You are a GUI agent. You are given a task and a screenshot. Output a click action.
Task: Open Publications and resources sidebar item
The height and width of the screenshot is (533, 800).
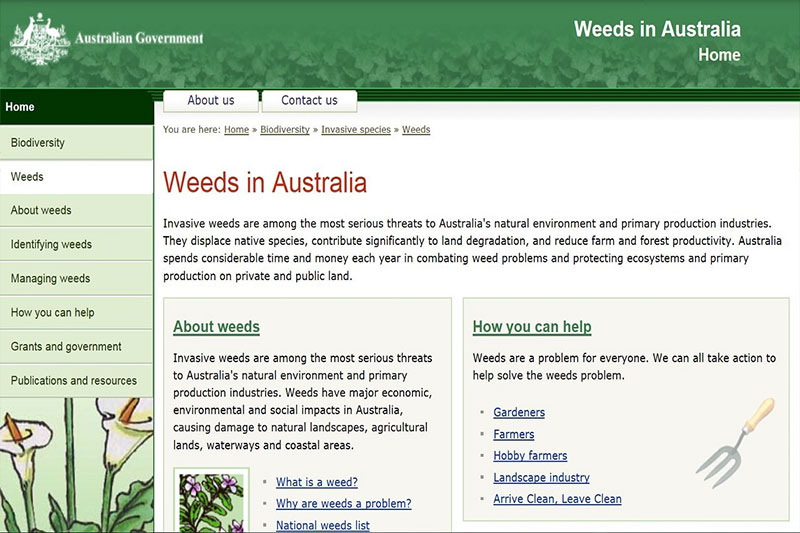tap(74, 381)
